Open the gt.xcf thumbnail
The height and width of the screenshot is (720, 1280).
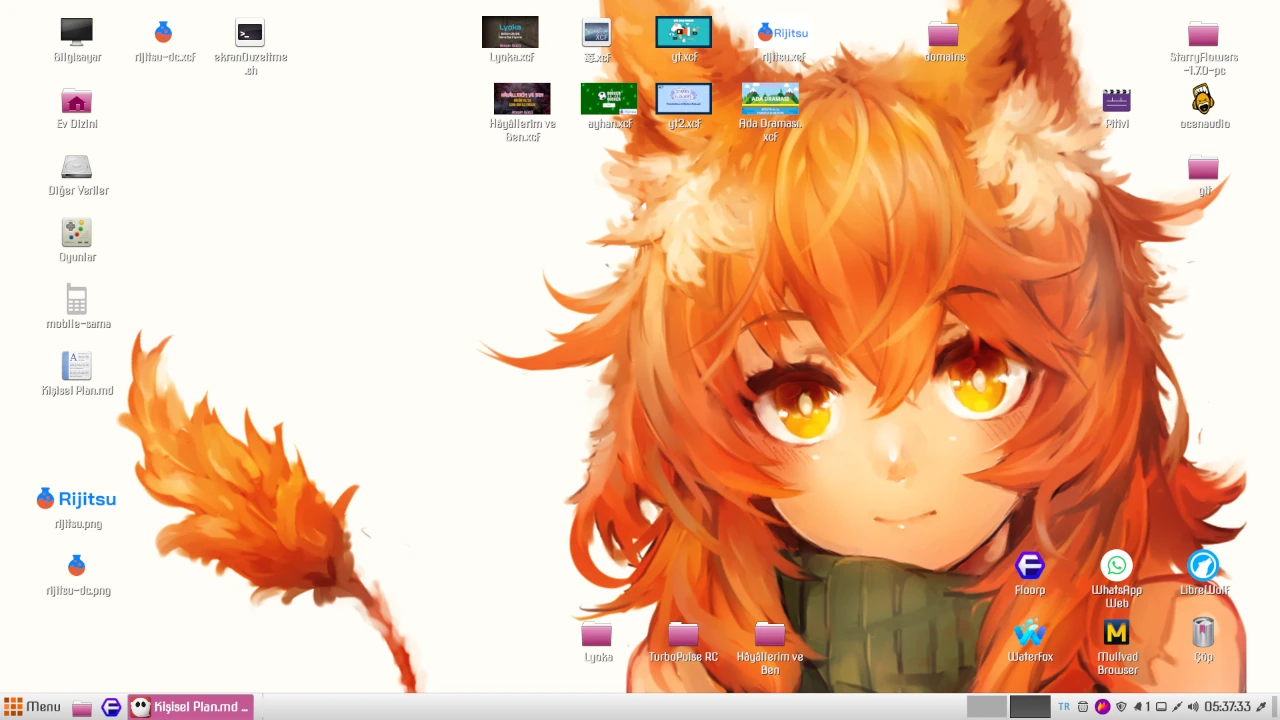click(x=684, y=32)
